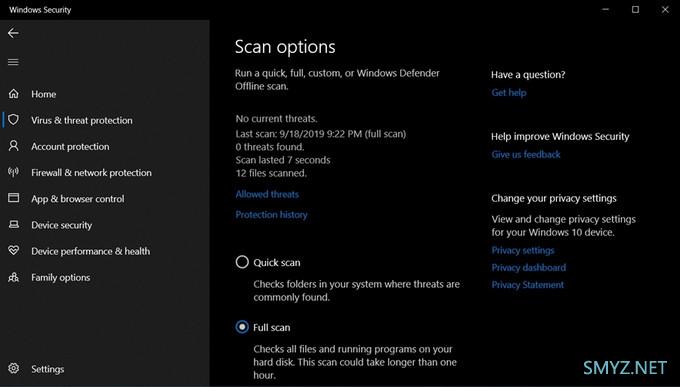The width and height of the screenshot is (680, 387).
Task: Click 'Change your privacy settings' heading
Action: (x=554, y=198)
